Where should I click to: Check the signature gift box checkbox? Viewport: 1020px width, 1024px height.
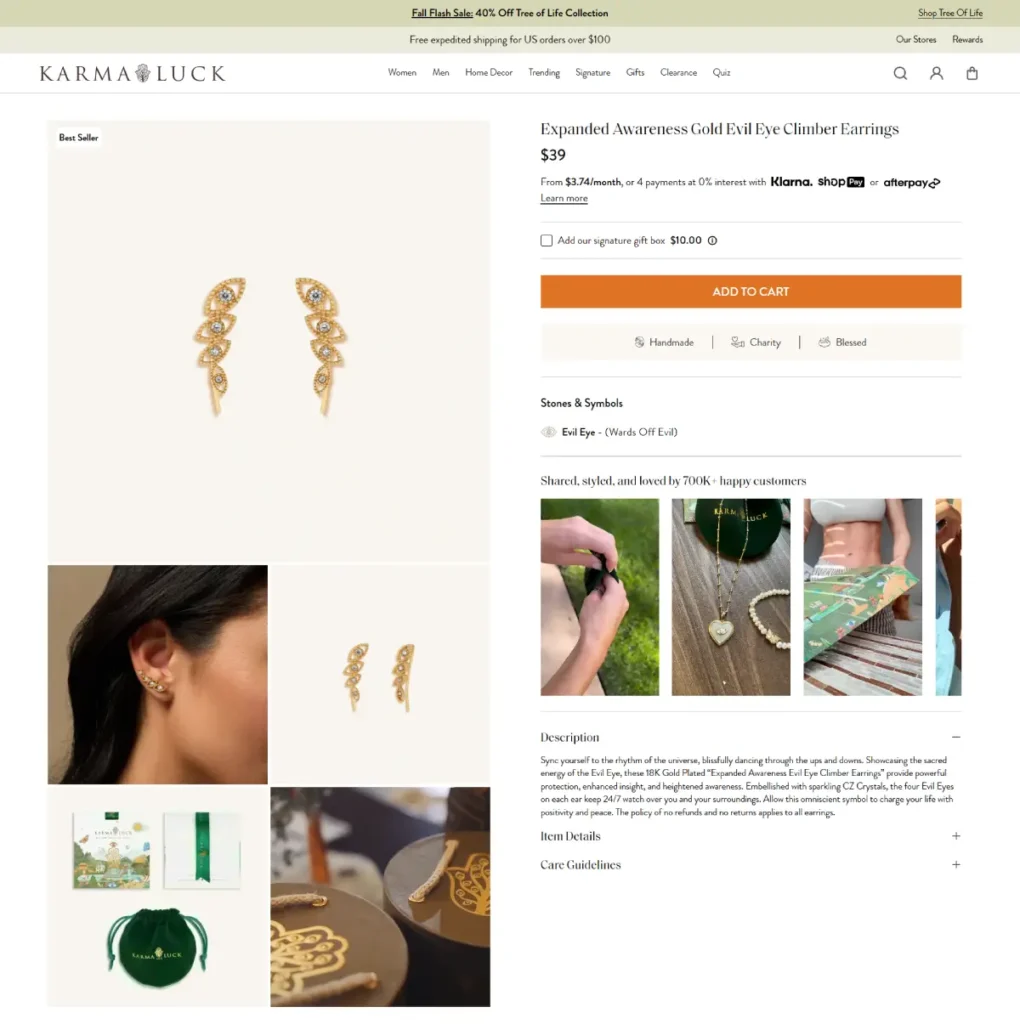(547, 240)
